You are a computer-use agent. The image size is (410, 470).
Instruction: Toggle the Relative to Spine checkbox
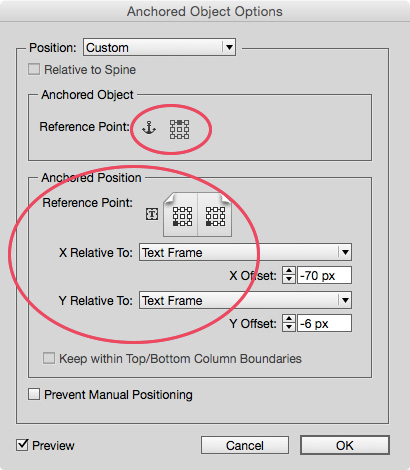[x=34, y=69]
